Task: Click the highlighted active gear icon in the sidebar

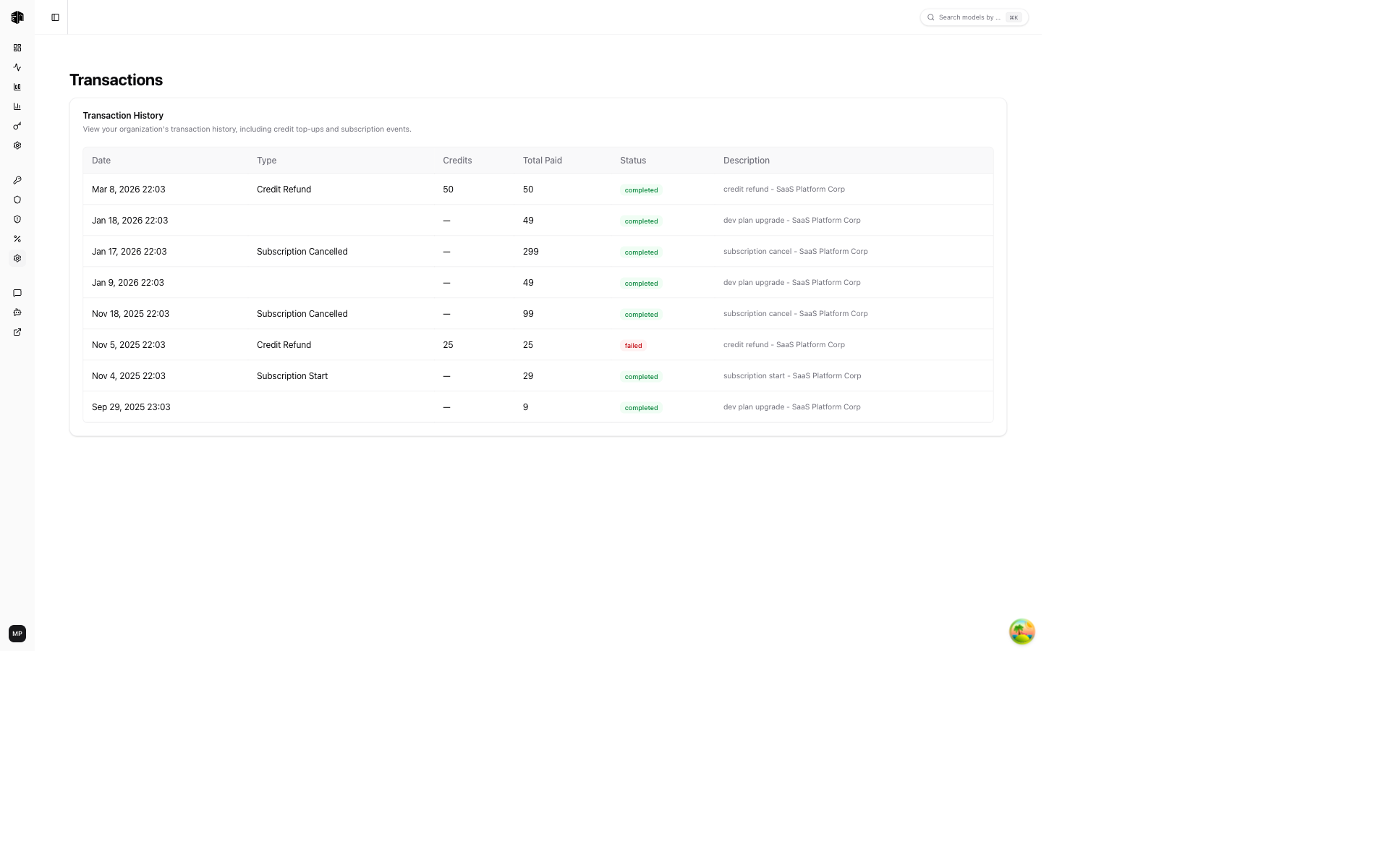Action: (x=17, y=258)
